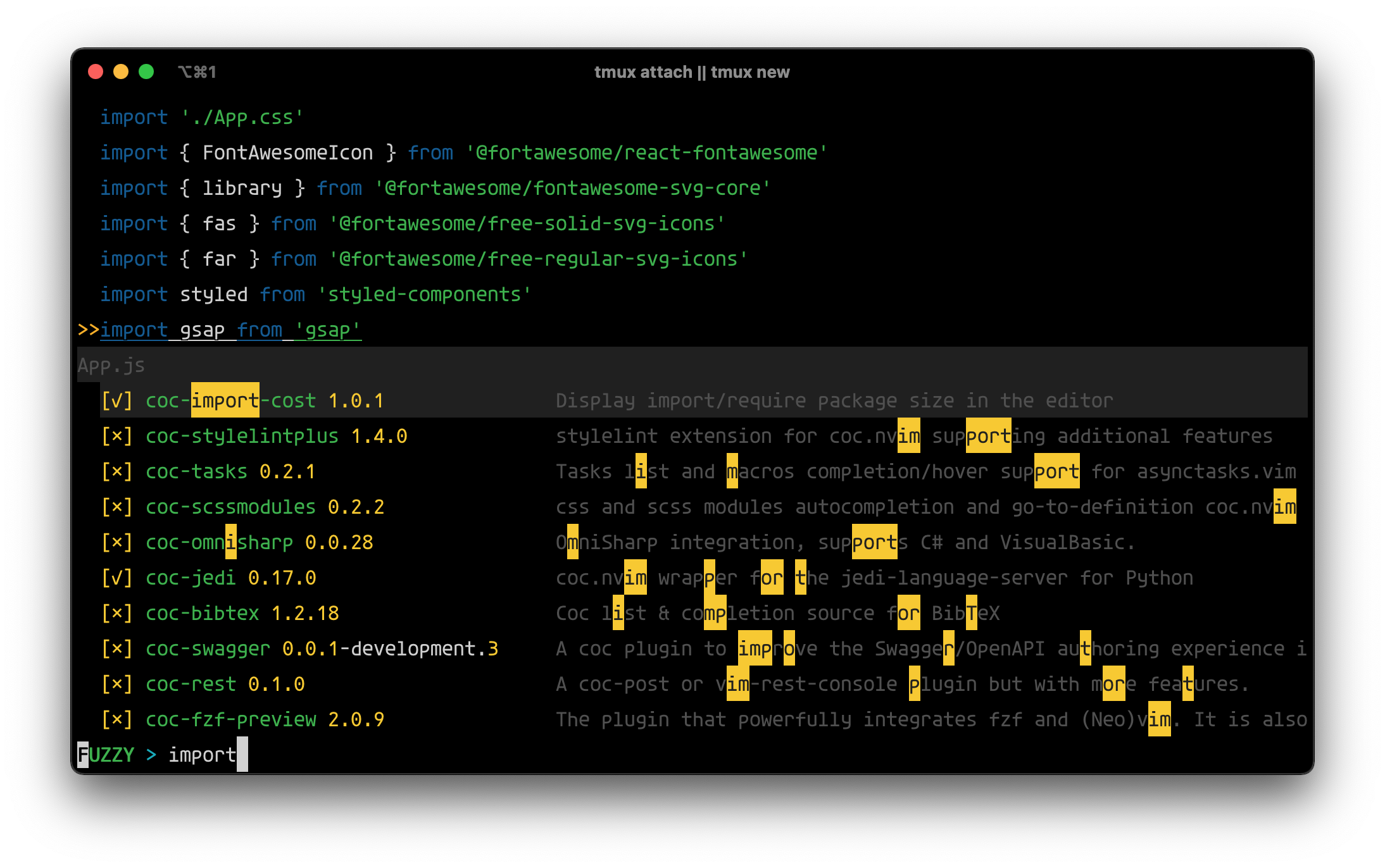The height and width of the screenshot is (868, 1385).
Task: Click the FontAwesomeIcon import line
Action: click(x=463, y=152)
